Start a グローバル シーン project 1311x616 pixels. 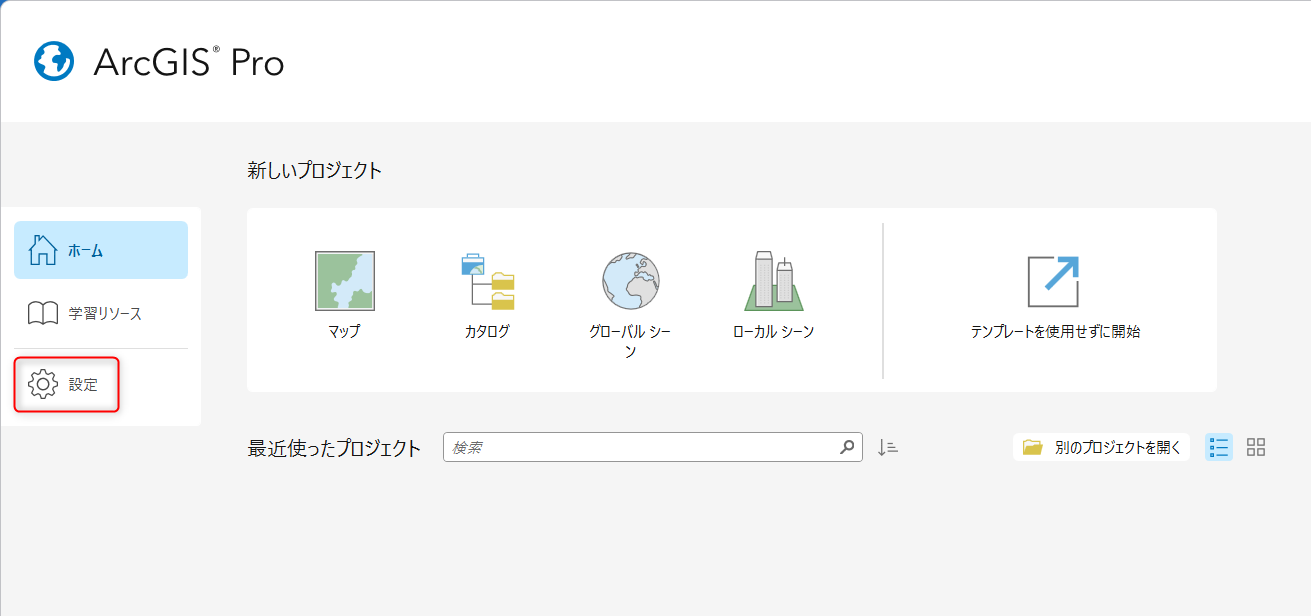631,281
